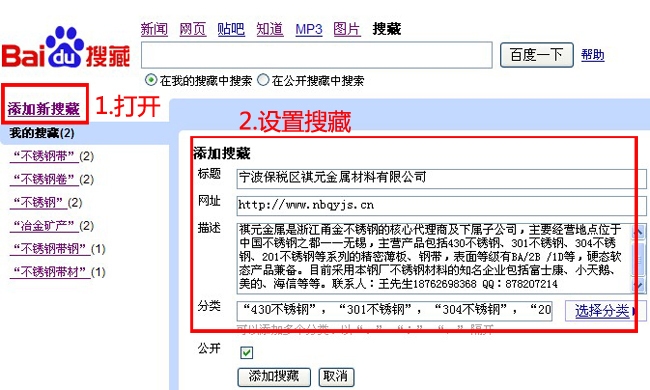Click the 分类 category input field
The height and width of the screenshot is (390, 650).
394,310
